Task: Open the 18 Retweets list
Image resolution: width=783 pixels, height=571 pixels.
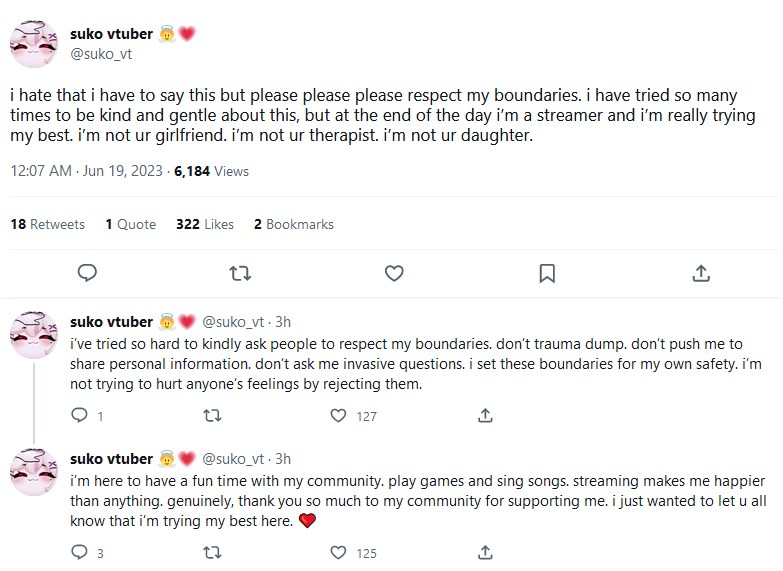Action: [x=48, y=224]
